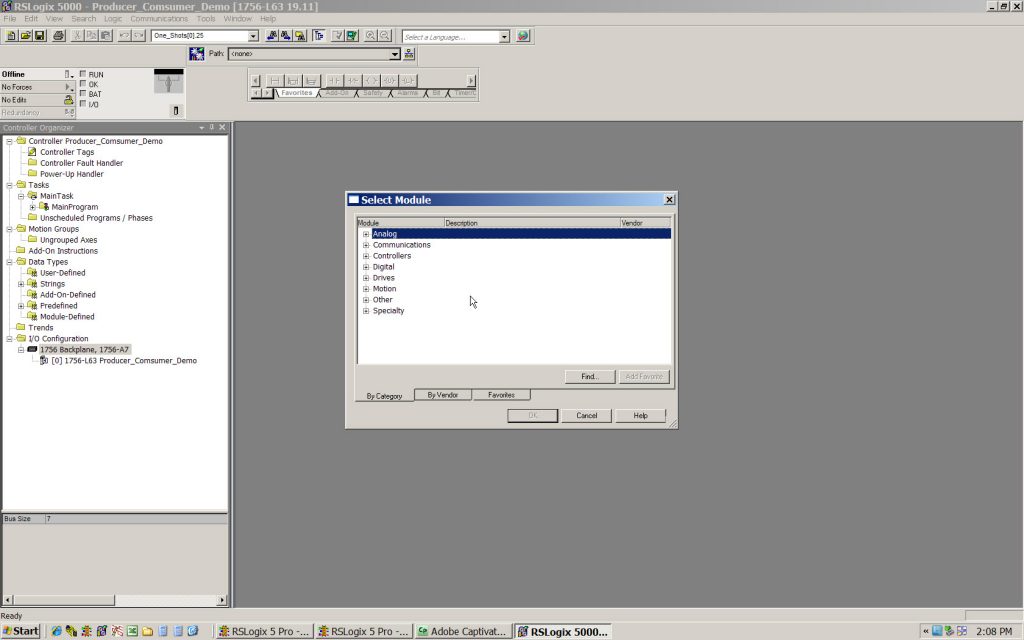Select the 1756-L63 Producer_Comsumer_Demo module item

tap(123, 360)
